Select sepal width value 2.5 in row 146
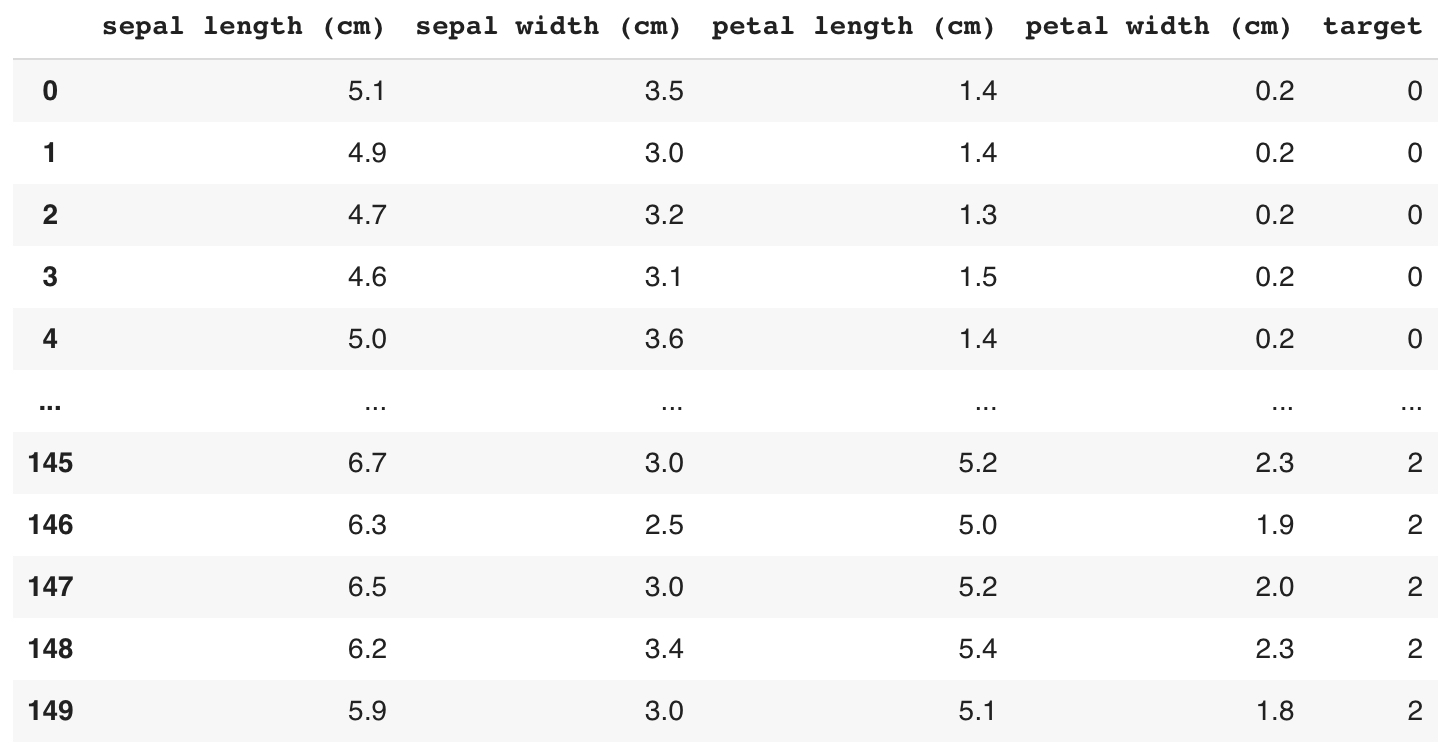 664,525
